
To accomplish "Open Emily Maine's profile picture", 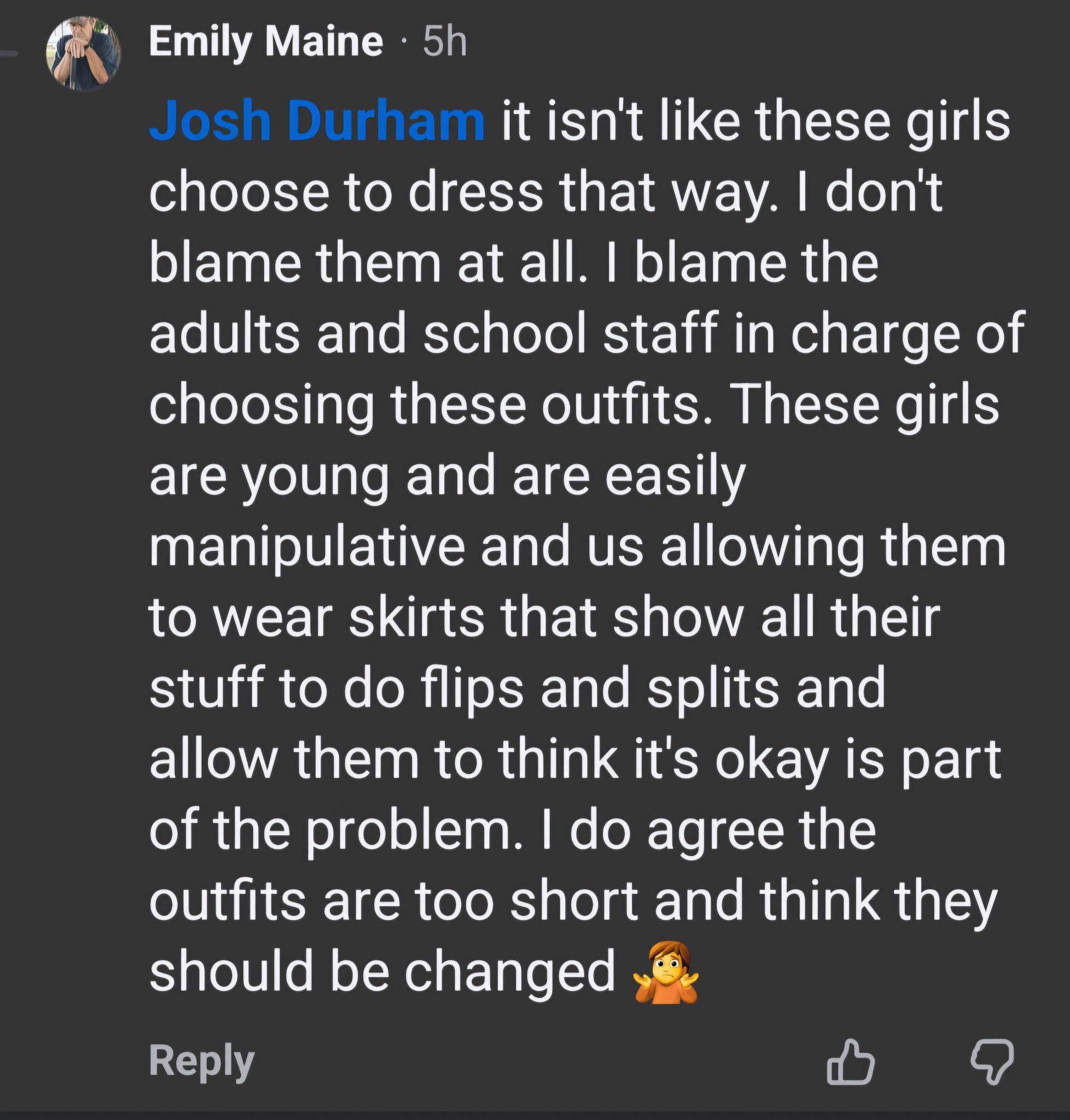I will [84, 52].
